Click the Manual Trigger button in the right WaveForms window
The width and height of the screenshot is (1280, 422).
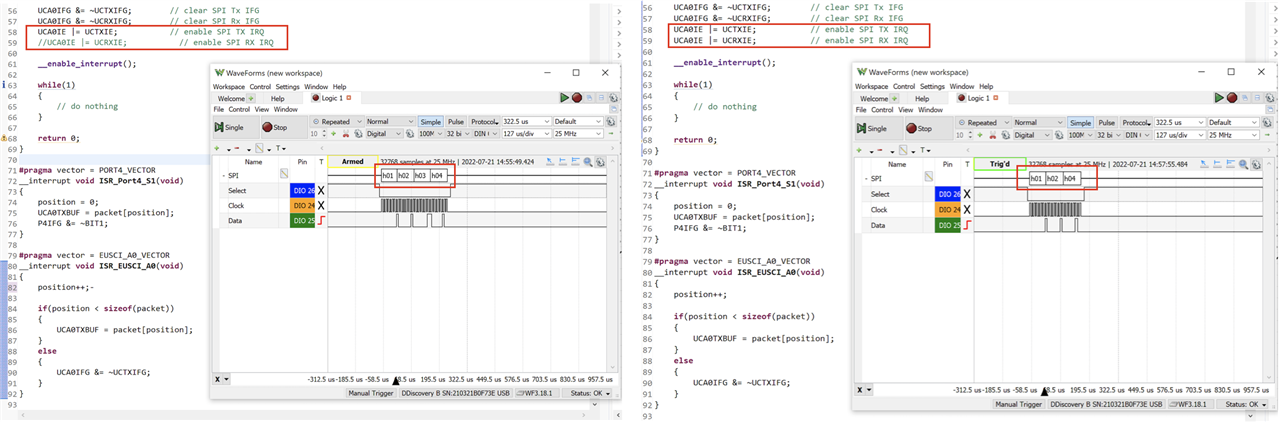(x=1018, y=404)
